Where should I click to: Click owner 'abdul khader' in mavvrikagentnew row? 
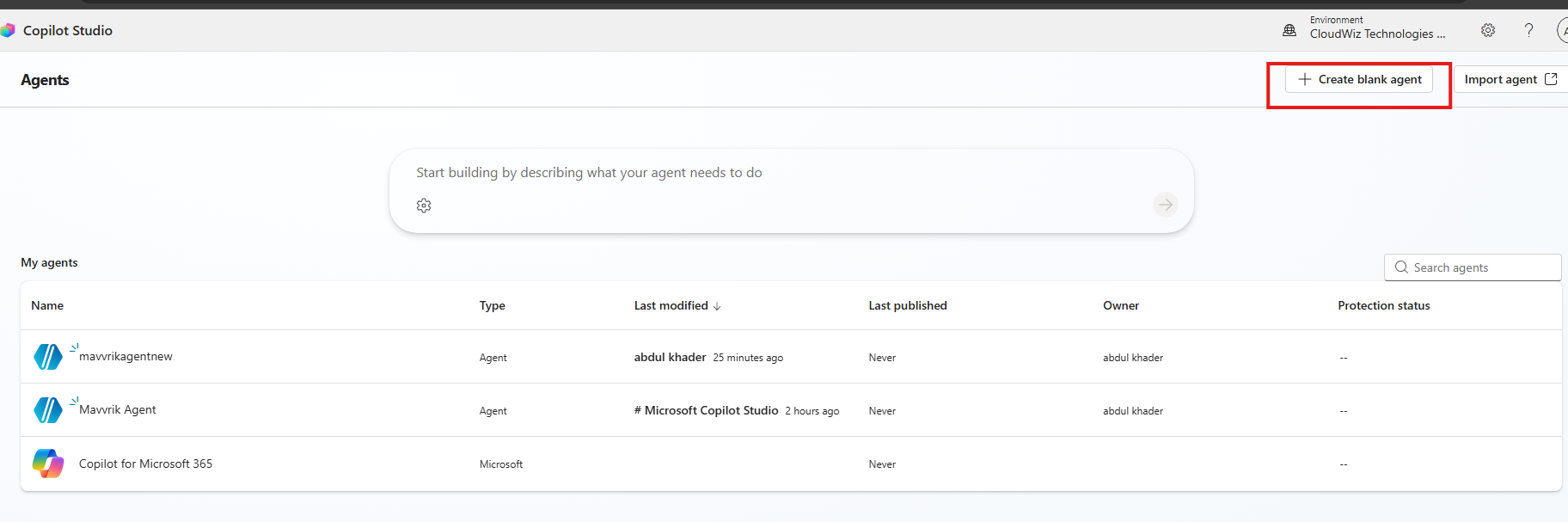coord(1133,358)
